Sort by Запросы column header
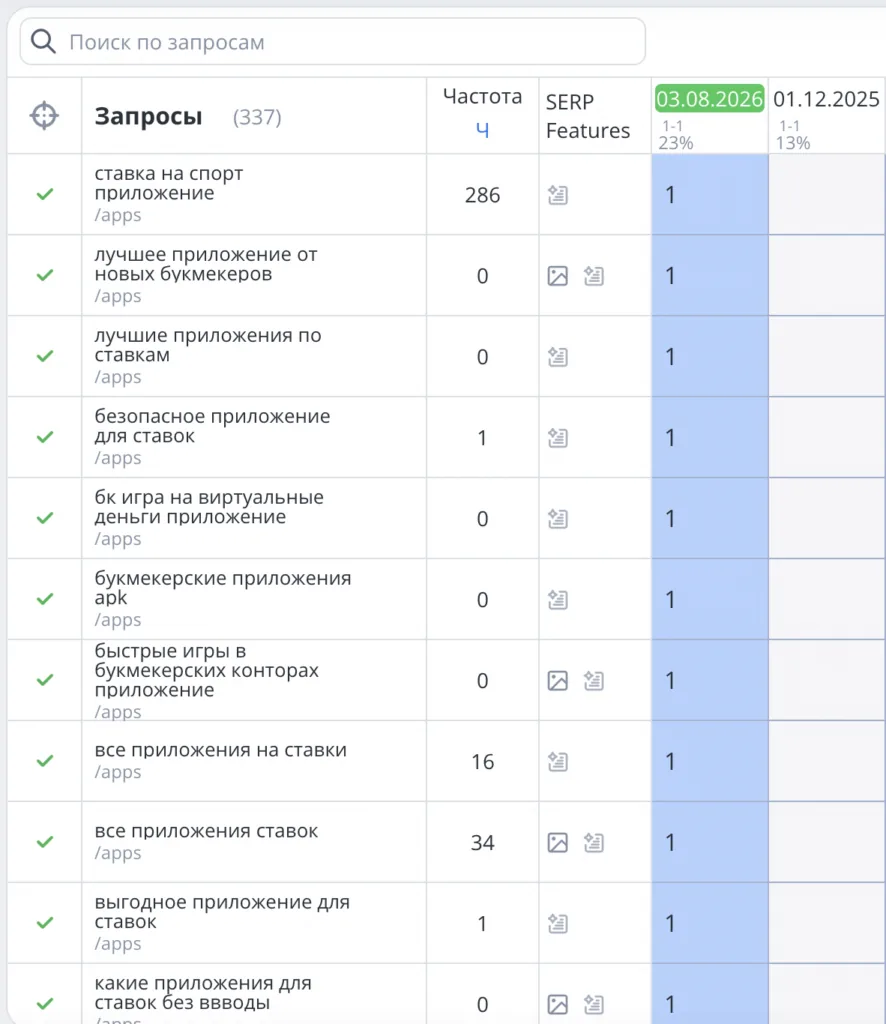This screenshot has height=1024, width=886. click(x=148, y=116)
